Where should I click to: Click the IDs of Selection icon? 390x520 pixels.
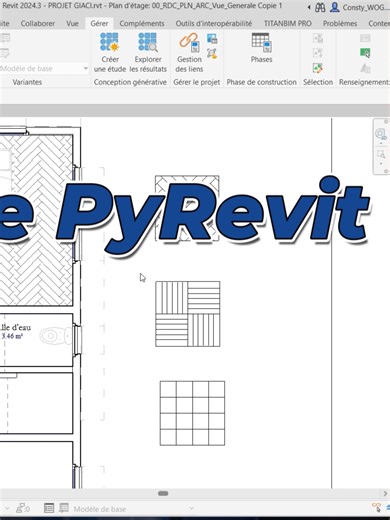pos(365,38)
